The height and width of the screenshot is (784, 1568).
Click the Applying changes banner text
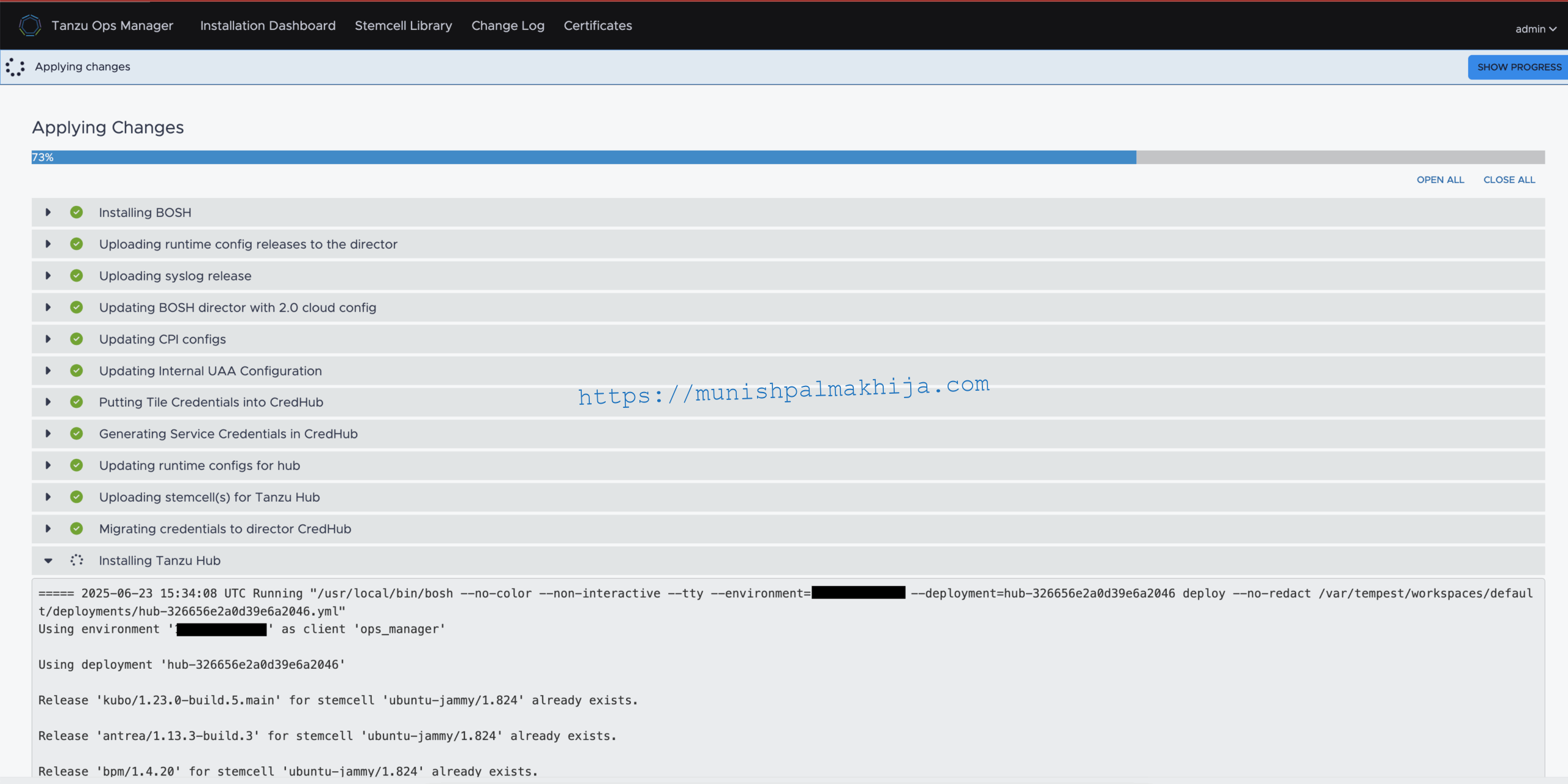coord(83,67)
